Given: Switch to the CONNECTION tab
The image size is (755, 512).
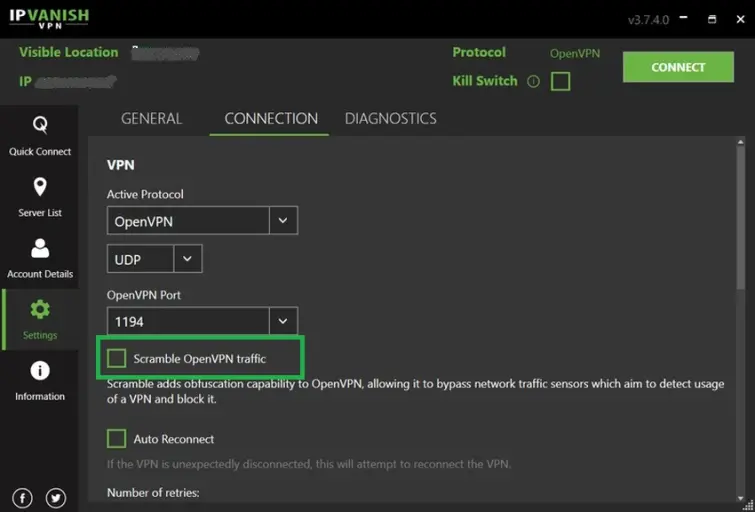Looking at the screenshot, I should click(271, 118).
